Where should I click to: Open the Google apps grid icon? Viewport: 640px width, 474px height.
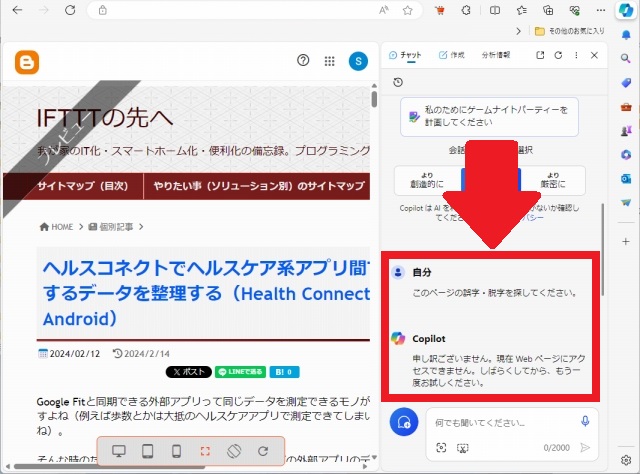pyautogui.click(x=329, y=61)
